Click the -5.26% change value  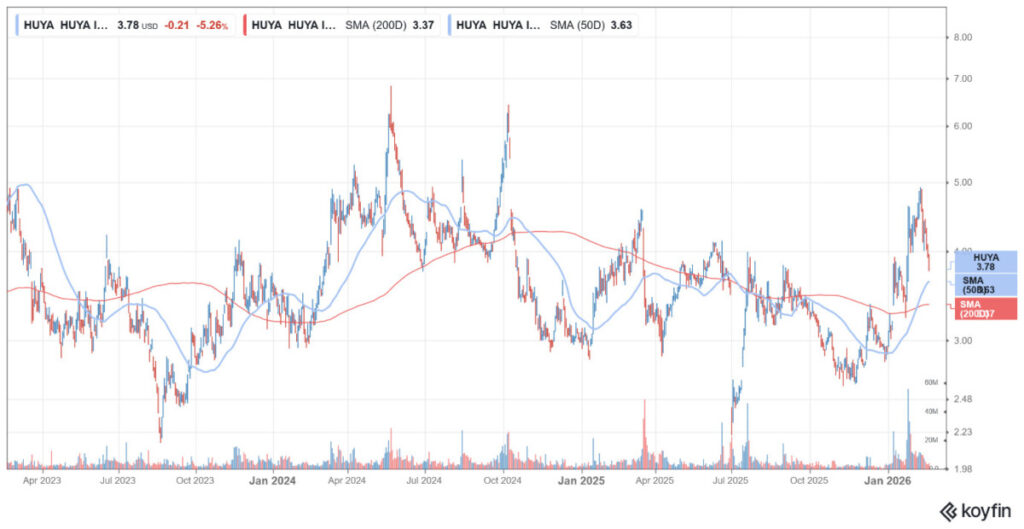[x=211, y=24]
